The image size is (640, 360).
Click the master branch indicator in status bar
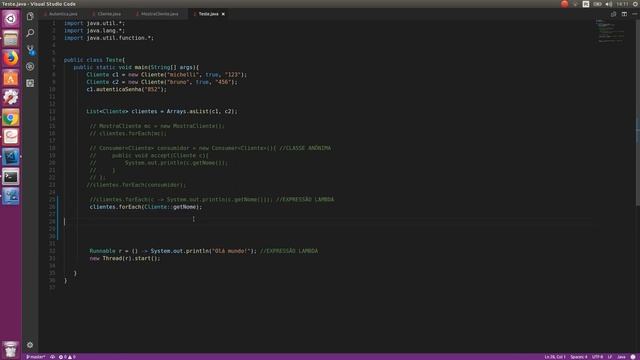pos(36,357)
